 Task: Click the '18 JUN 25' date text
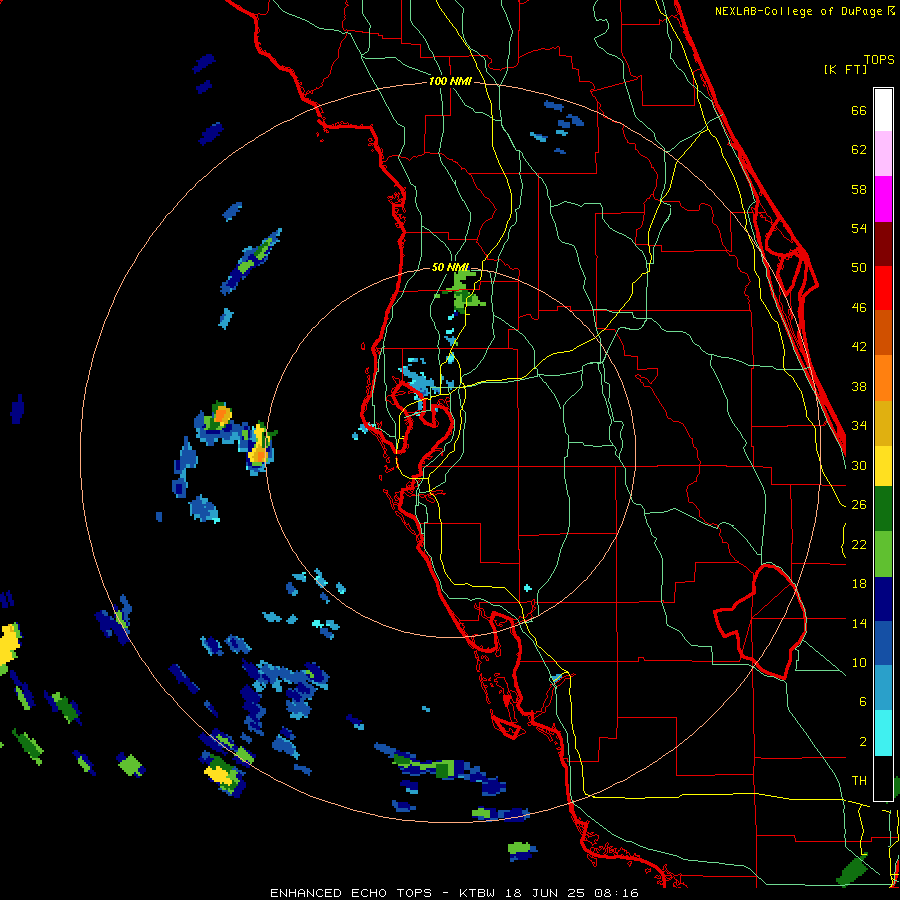tap(545, 893)
